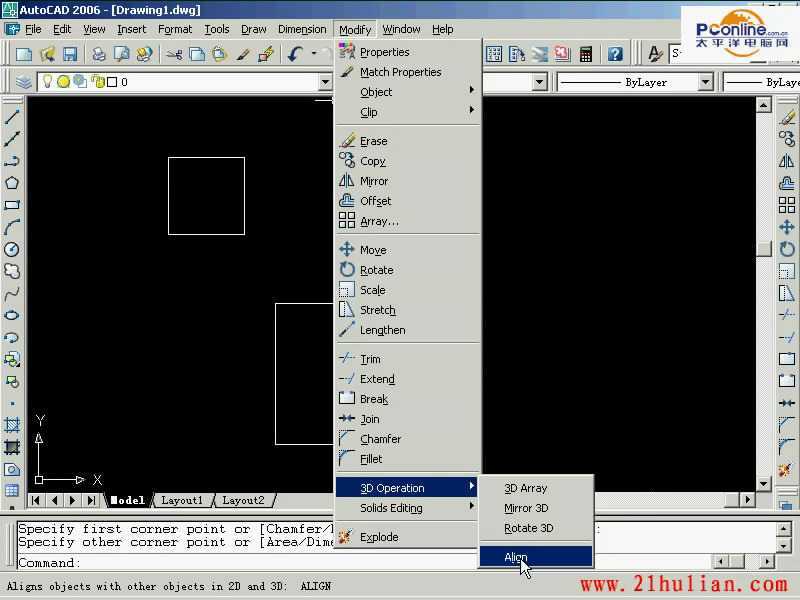Open the linetype ByLayer dropdown
The width and height of the screenshot is (800, 600).
click(705, 82)
